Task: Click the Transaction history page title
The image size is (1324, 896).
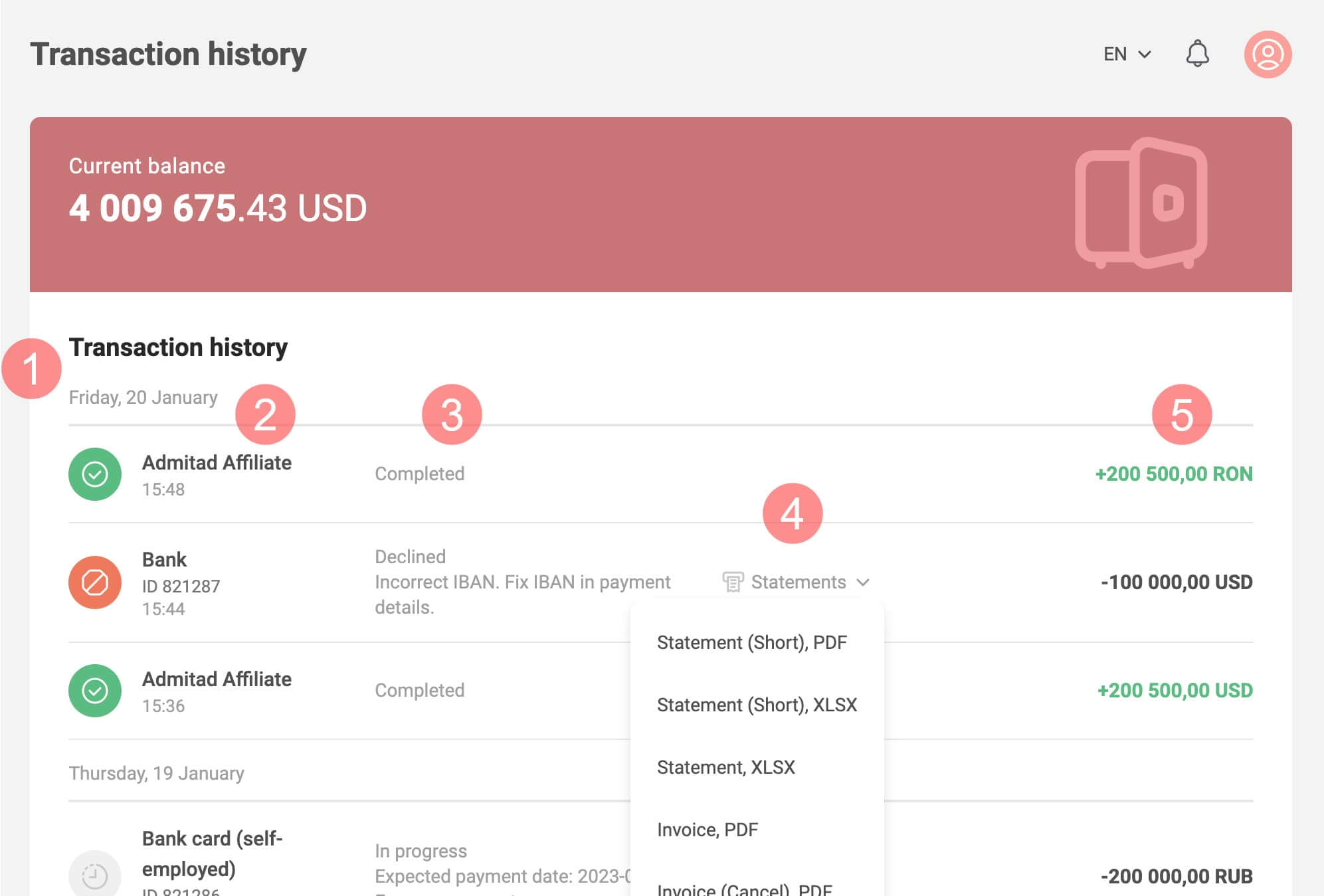Action: (168, 54)
